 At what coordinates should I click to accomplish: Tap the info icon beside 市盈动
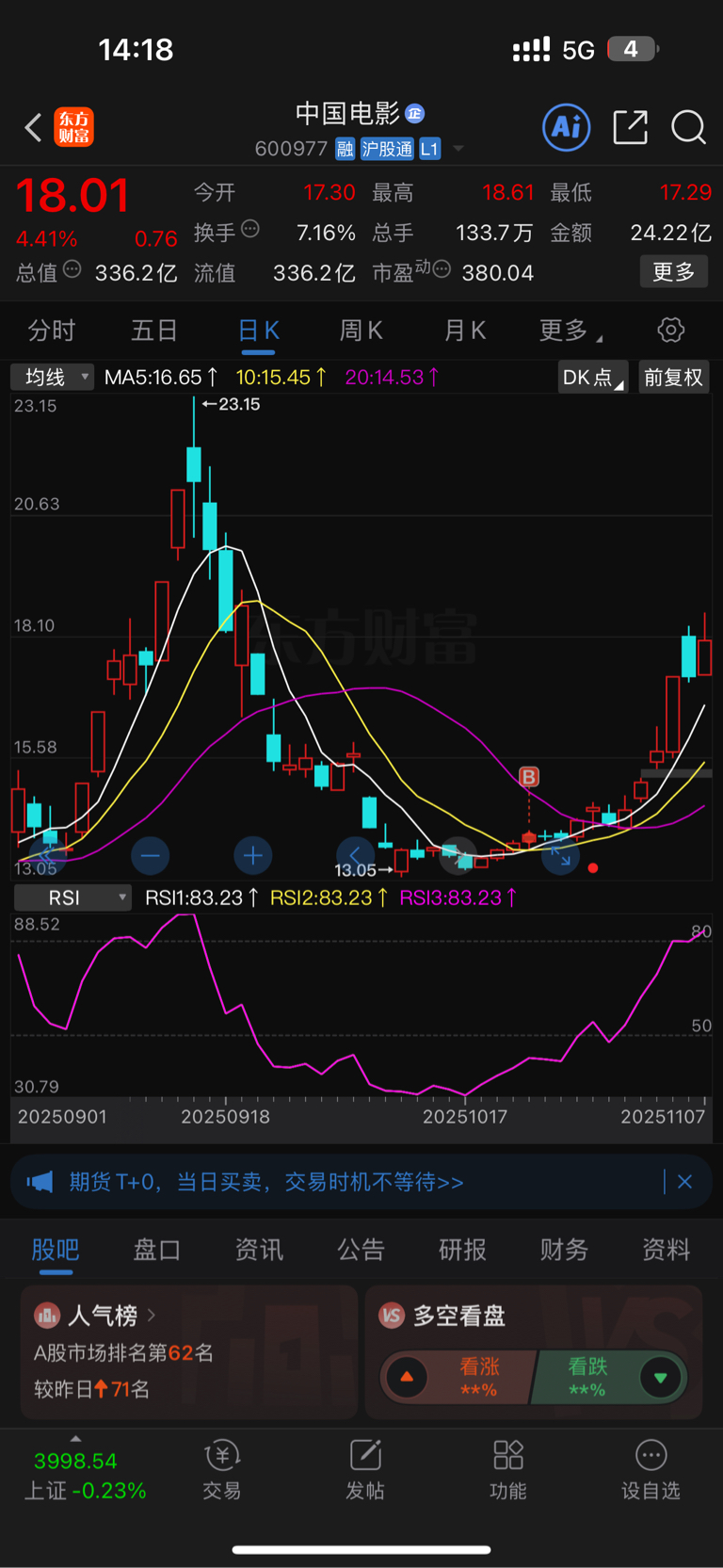tap(442, 269)
